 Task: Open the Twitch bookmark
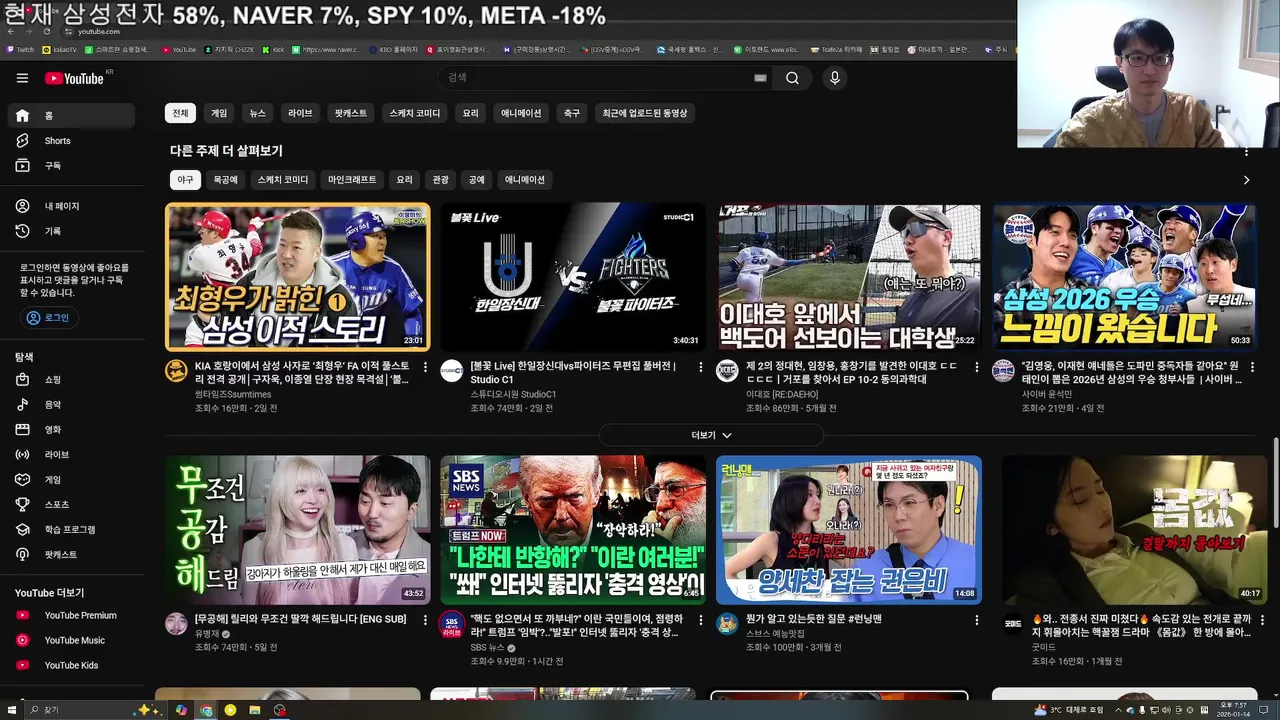(20, 49)
